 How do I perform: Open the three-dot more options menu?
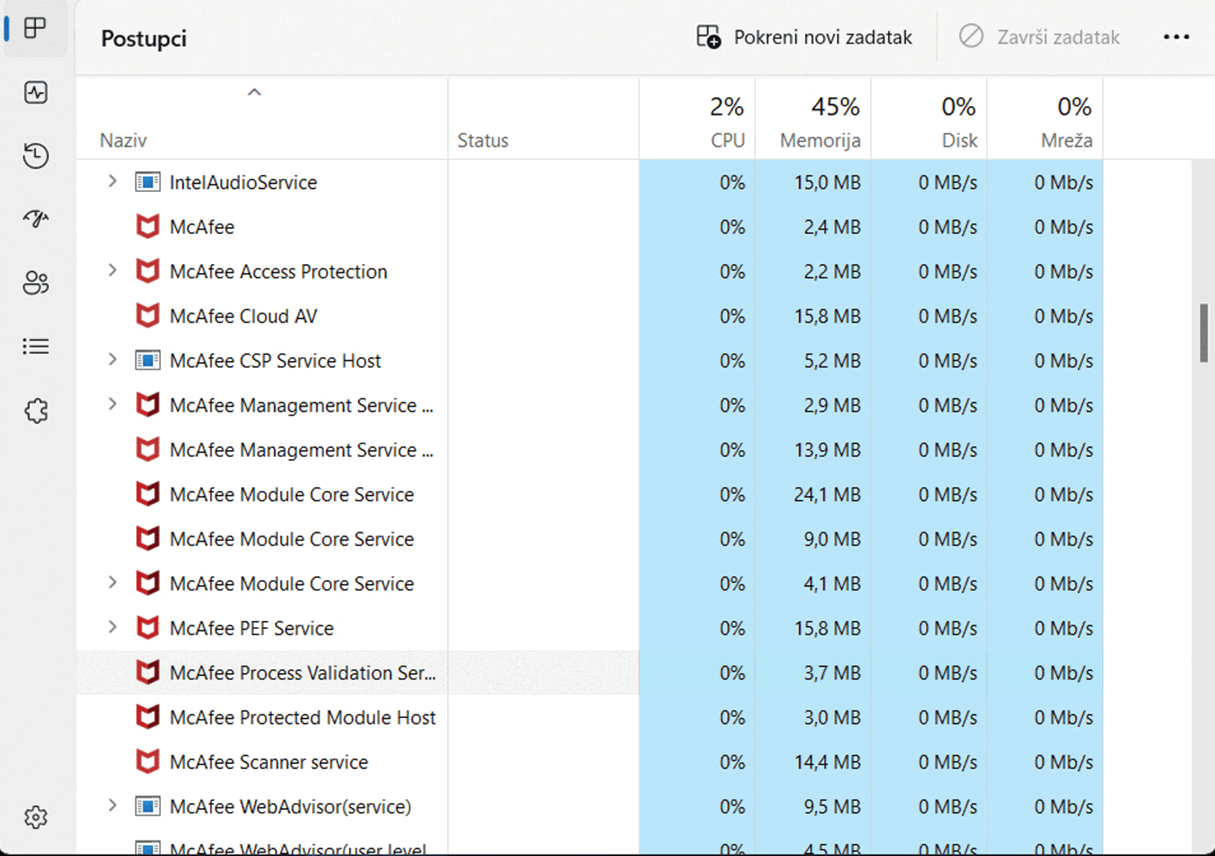coord(1176,38)
